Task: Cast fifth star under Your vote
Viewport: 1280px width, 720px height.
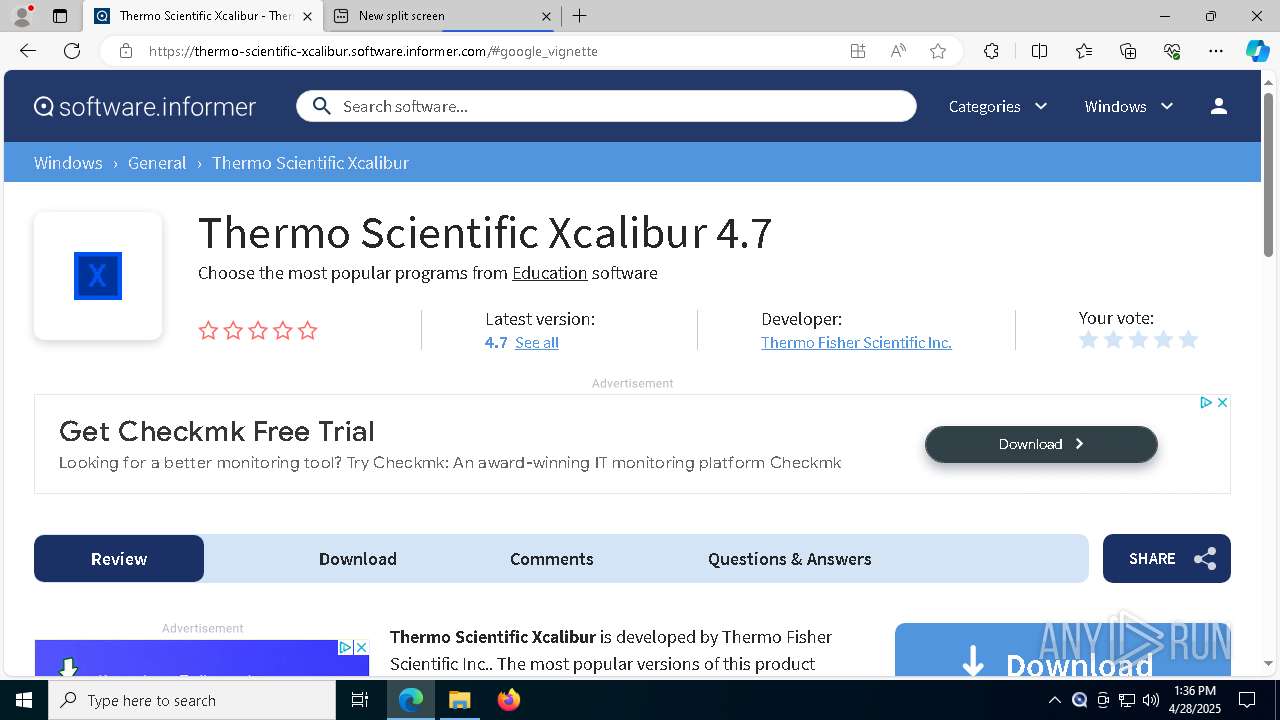Action: pyautogui.click(x=1188, y=340)
